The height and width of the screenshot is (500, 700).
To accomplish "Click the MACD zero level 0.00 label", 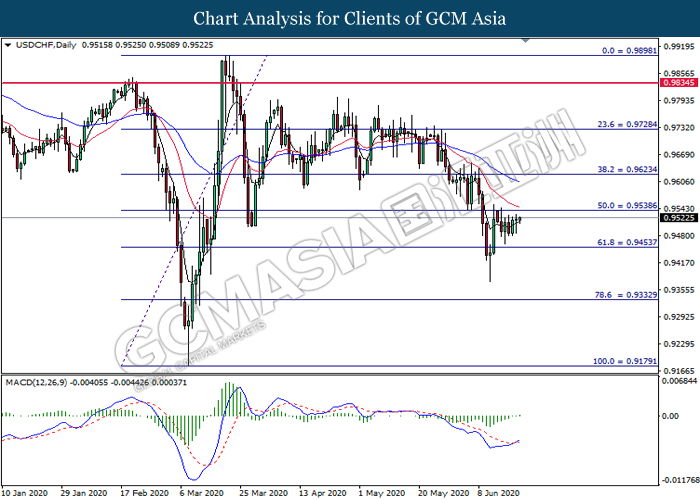I will 671,416.
